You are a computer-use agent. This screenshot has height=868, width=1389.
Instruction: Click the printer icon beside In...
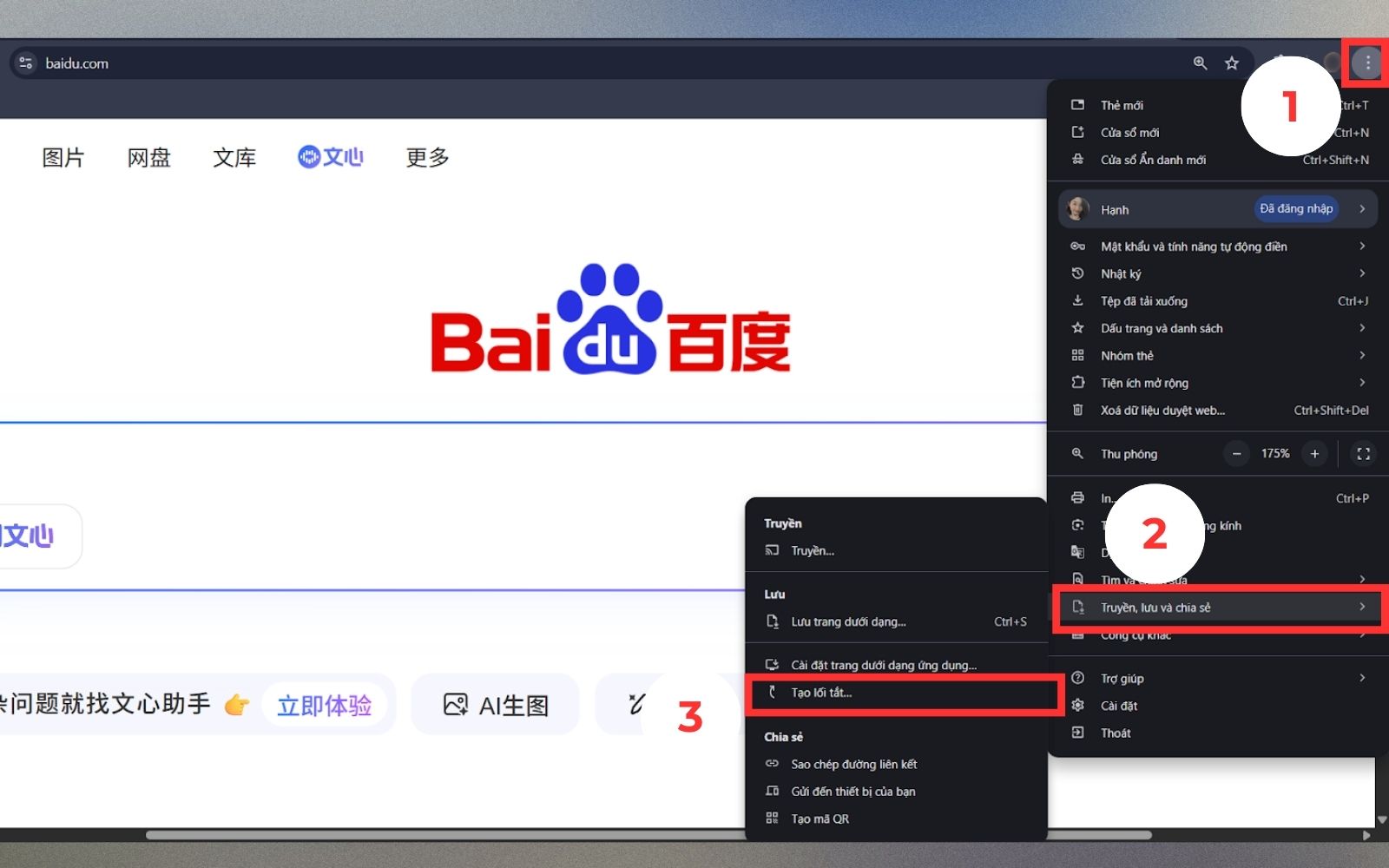(1077, 497)
